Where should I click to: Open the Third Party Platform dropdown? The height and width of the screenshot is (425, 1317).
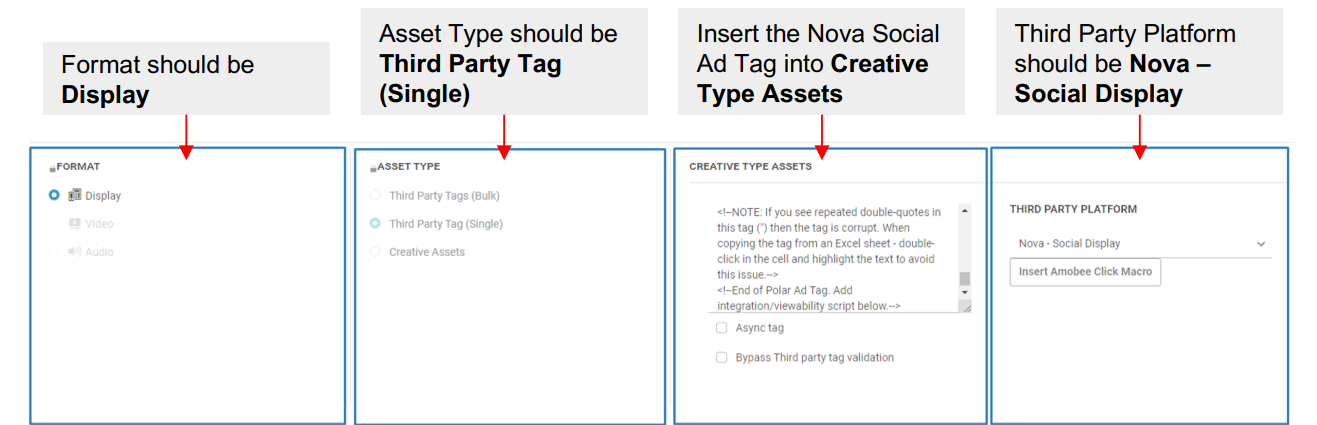pyautogui.click(x=1140, y=244)
